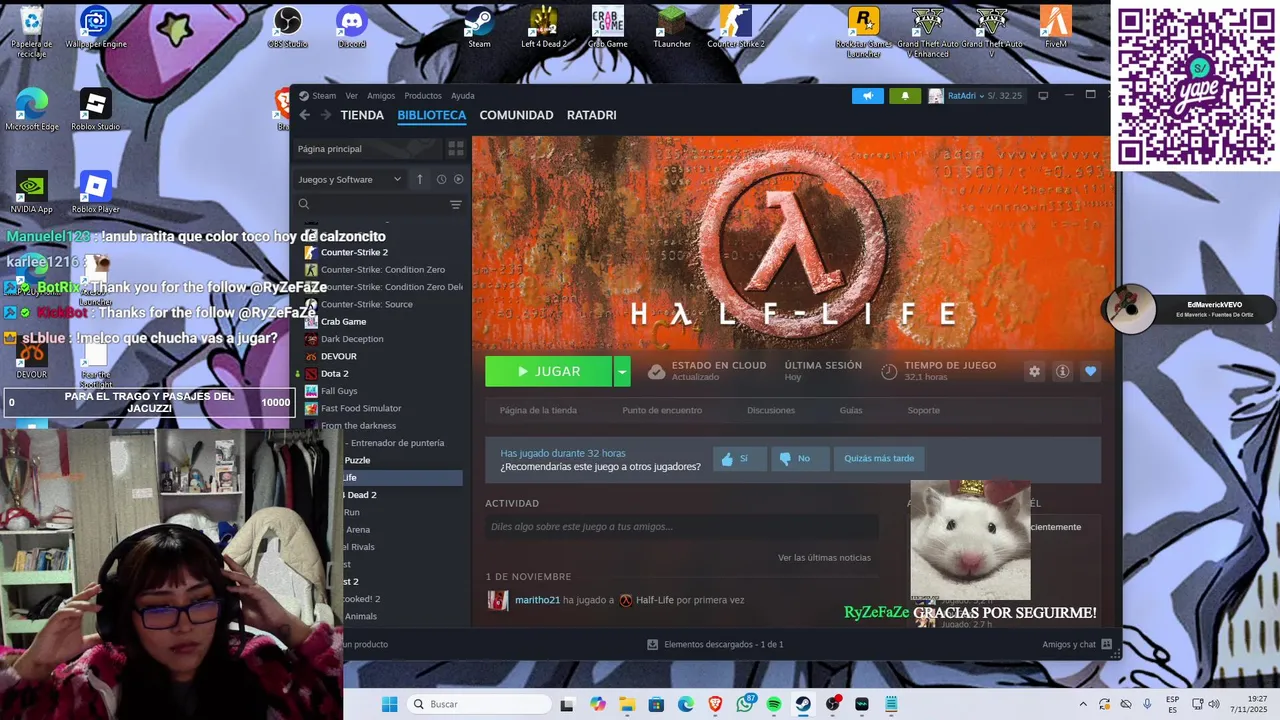Click the library search magnifier icon
The width and height of the screenshot is (1280, 720).
304,204
